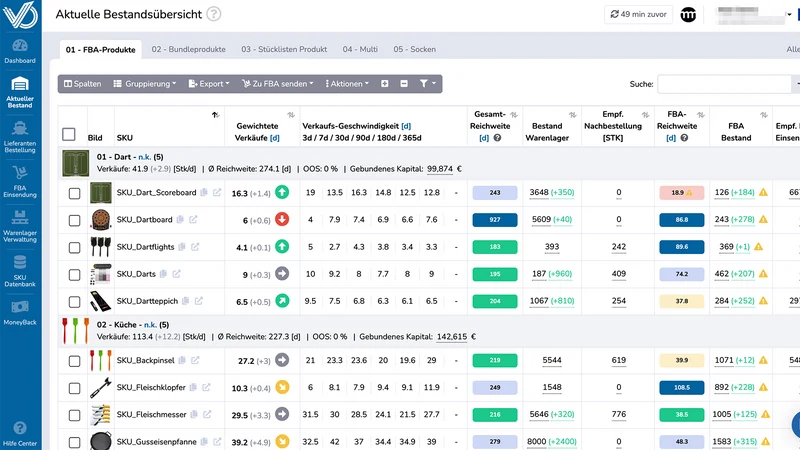800x450 pixels.
Task: Open the Gruppierung dropdown
Action: [x=145, y=84]
